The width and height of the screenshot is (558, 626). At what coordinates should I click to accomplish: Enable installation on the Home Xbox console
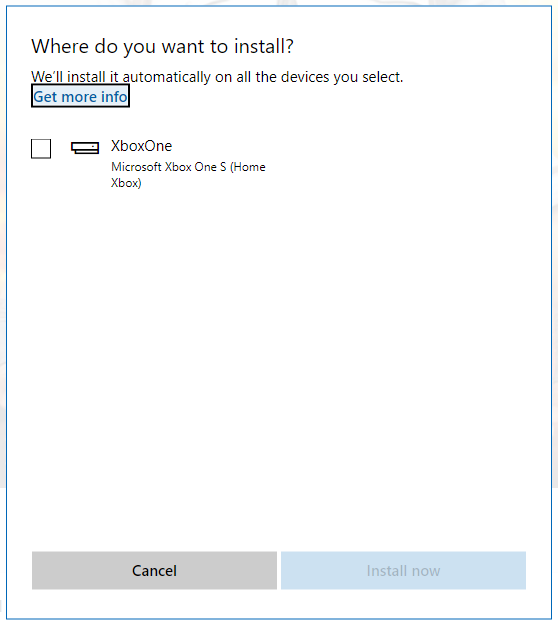41,149
